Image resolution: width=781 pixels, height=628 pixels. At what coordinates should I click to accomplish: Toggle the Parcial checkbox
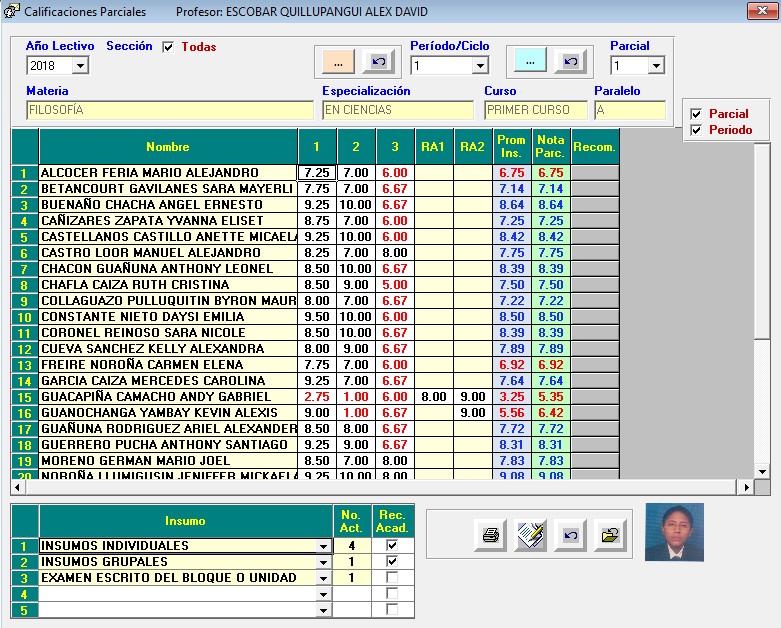(x=696, y=114)
